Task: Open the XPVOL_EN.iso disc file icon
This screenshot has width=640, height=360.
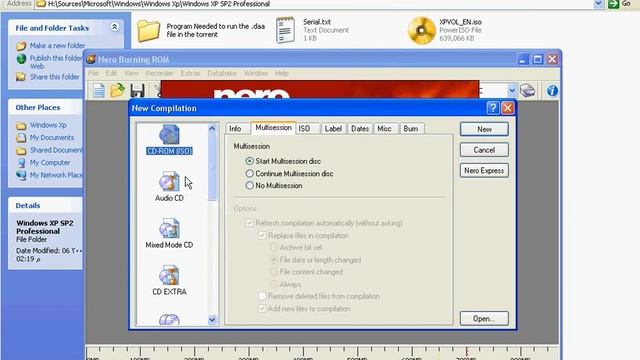Action: (x=422, y=30)
